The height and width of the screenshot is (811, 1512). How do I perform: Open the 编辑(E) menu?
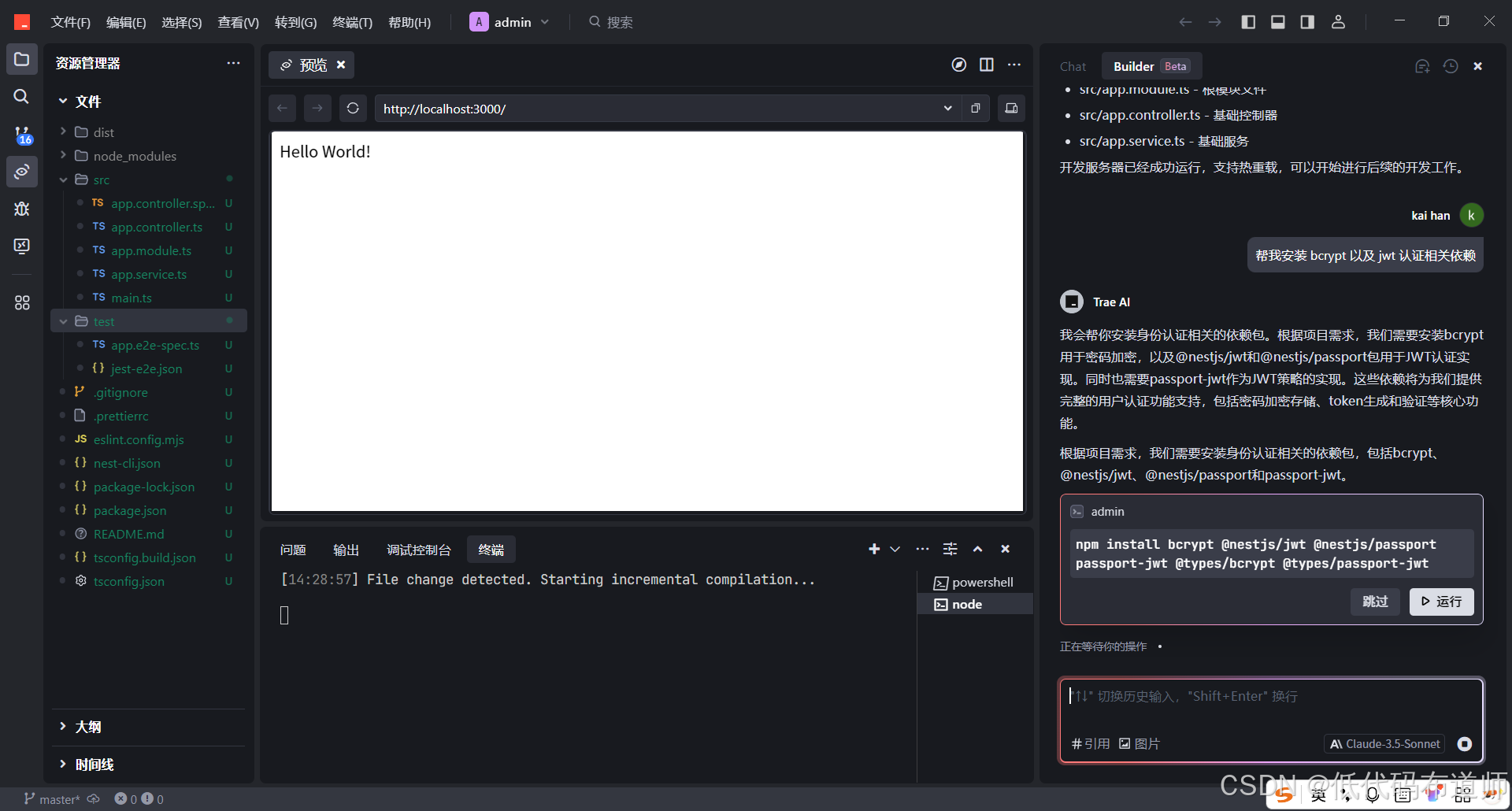pyautogui.click(x=126, y=22)
